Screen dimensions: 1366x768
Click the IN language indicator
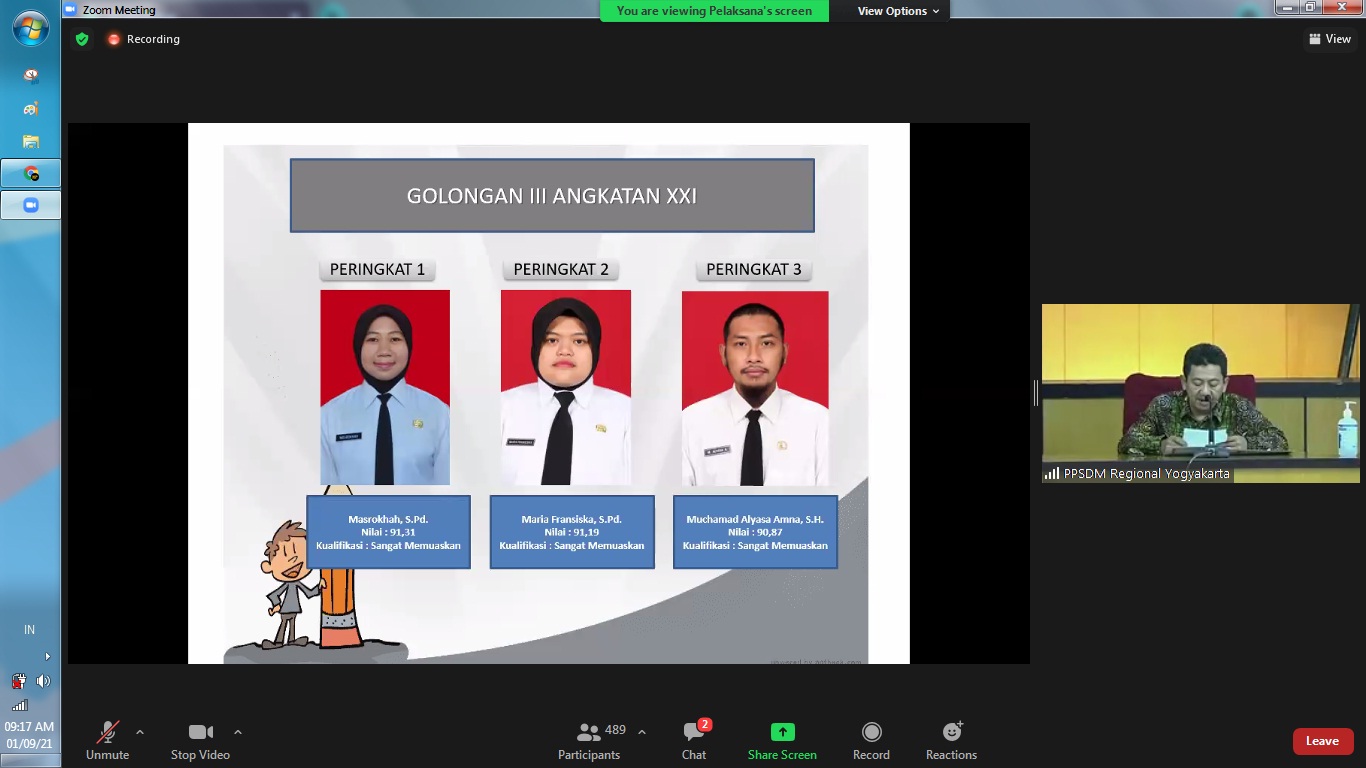29,630
